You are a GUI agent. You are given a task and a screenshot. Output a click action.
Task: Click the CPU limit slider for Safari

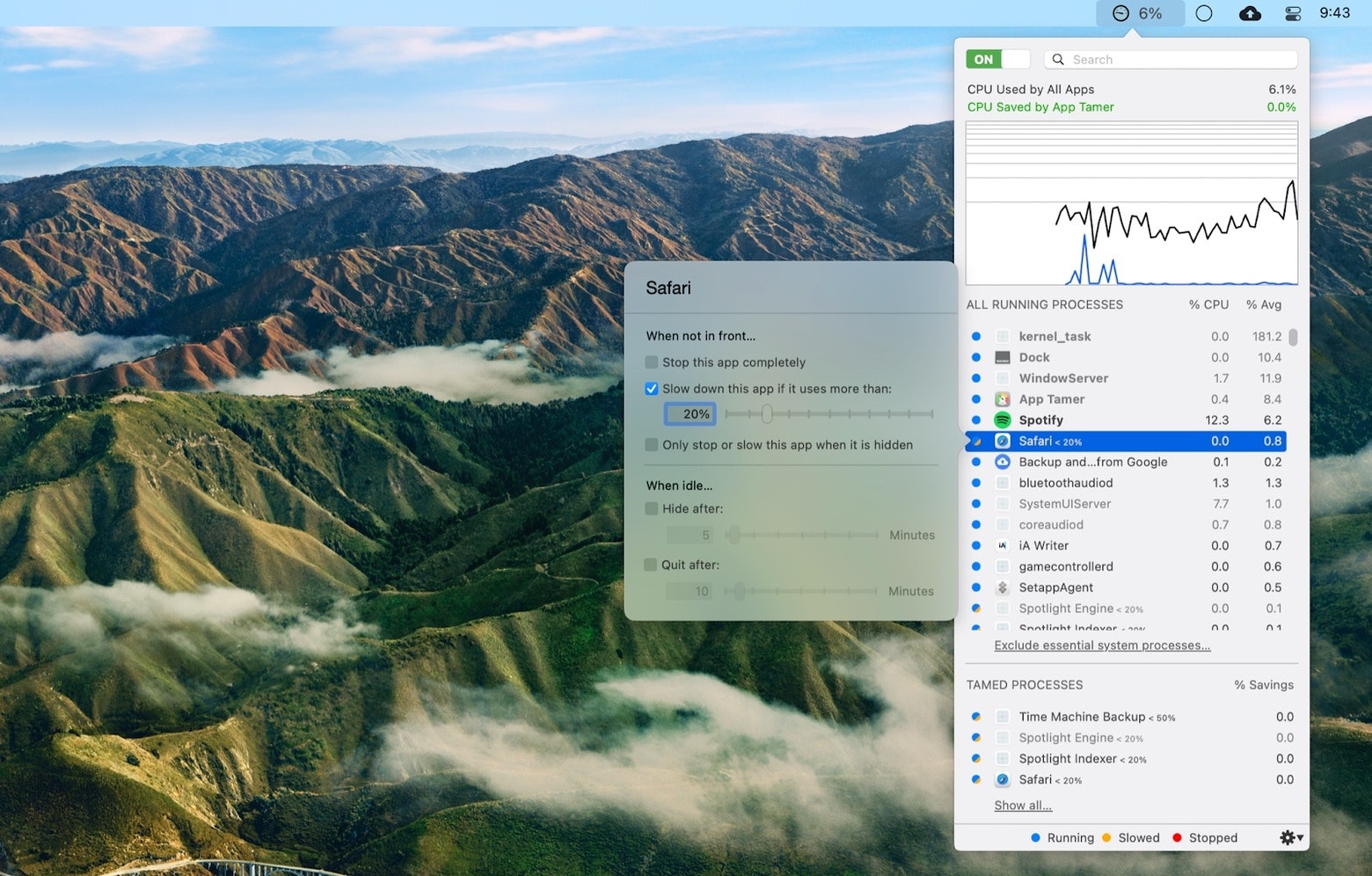point(828,413)
